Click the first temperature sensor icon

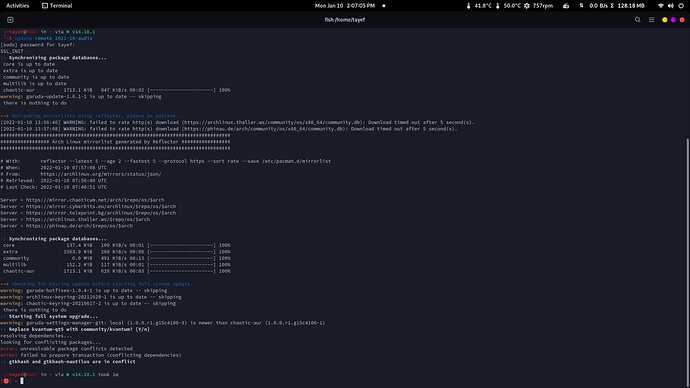coord(468,6)
